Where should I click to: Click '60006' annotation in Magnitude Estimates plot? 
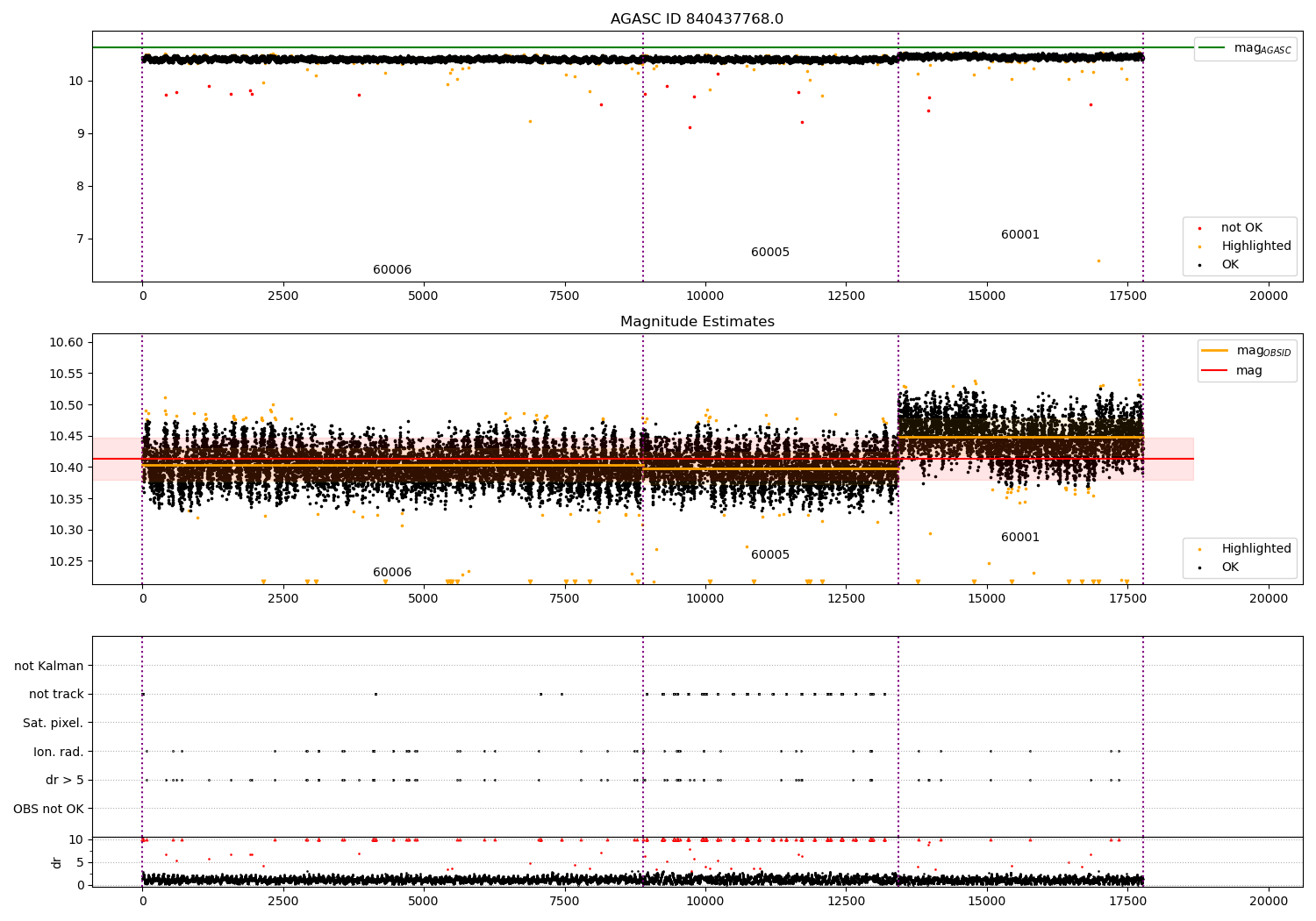(392, 573)
